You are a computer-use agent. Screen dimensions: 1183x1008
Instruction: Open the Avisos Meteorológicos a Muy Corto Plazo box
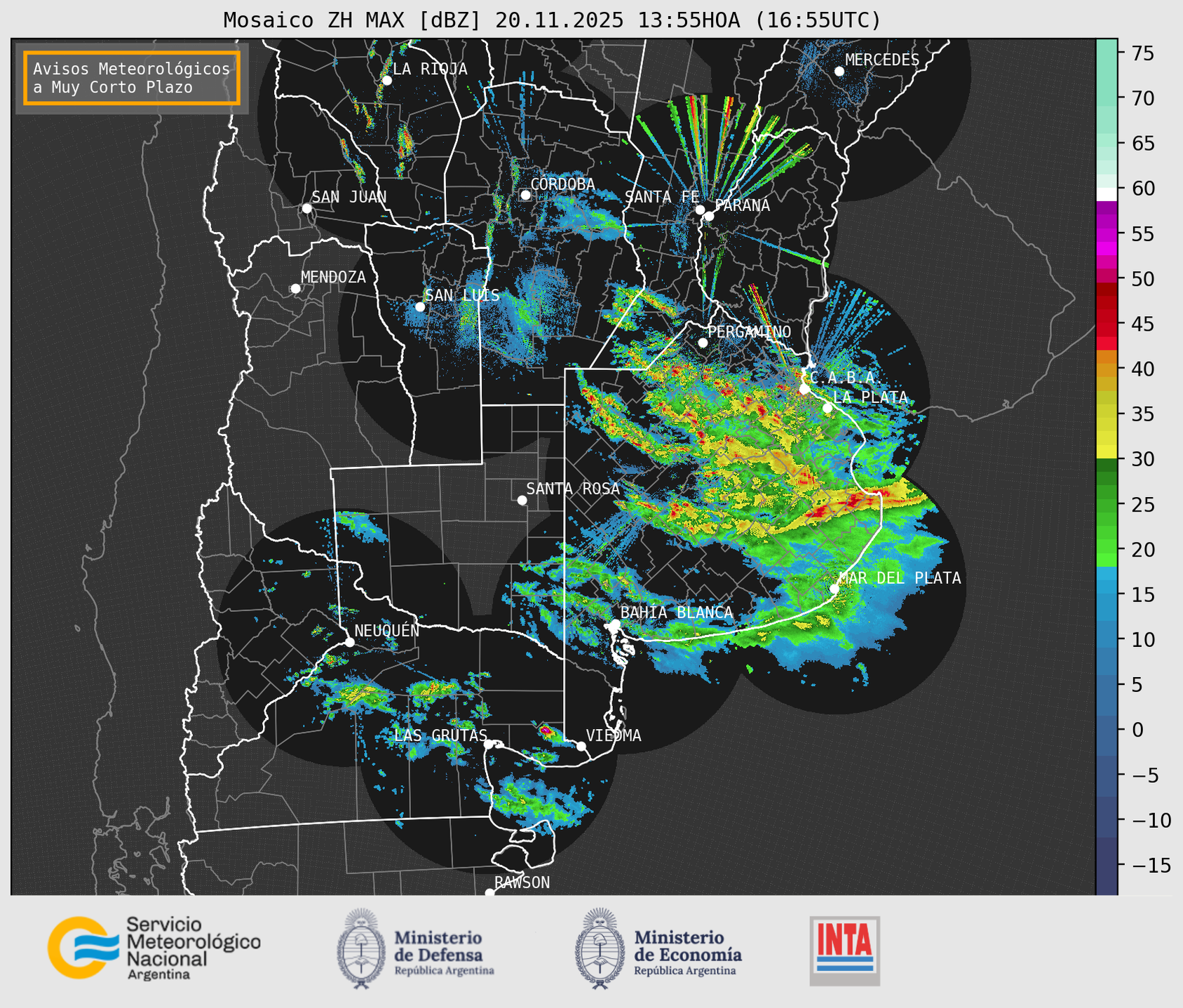point(132,78)
